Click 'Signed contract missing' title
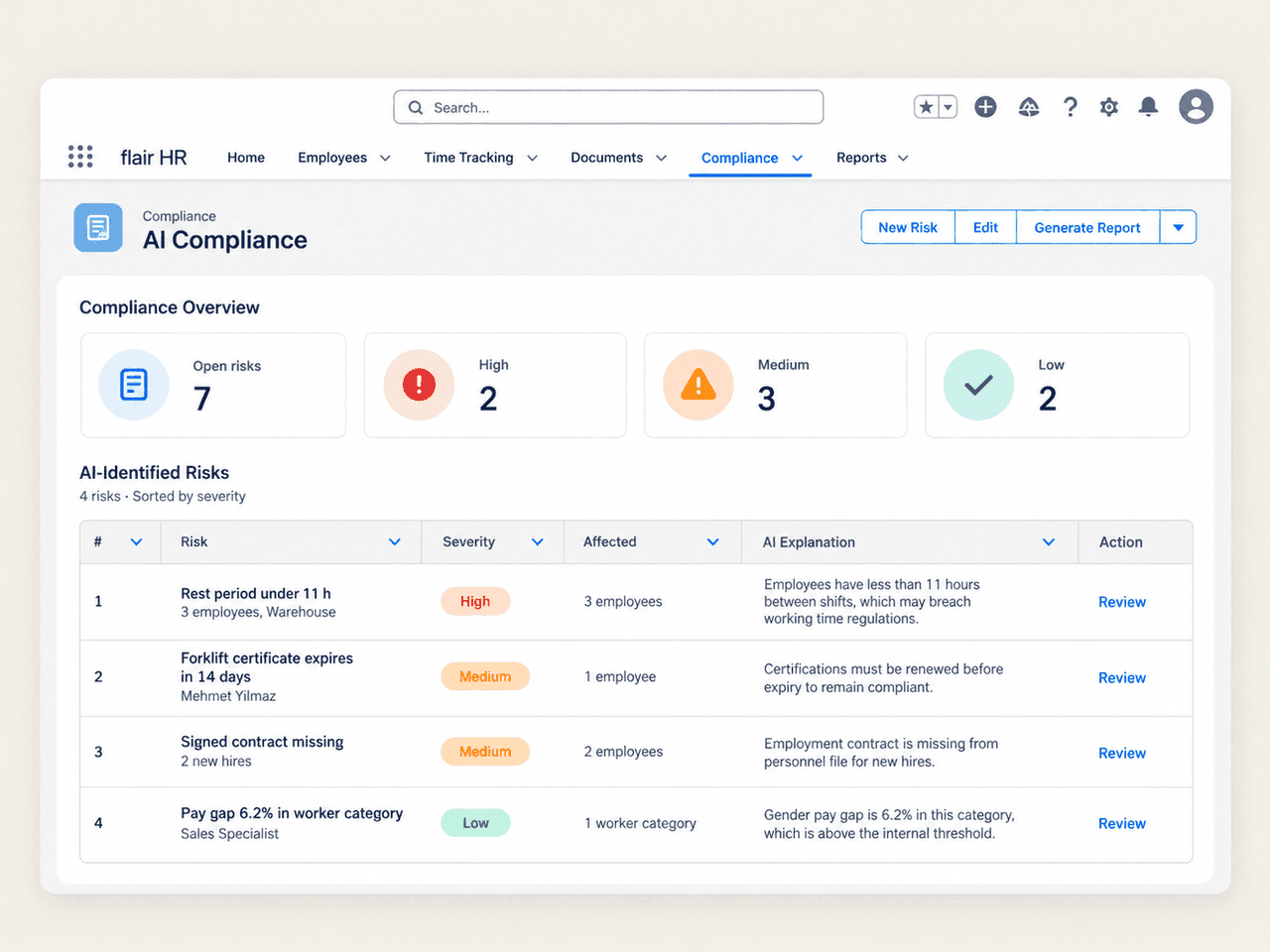Viewport: 1270px width, 952px height. [262, 742]
